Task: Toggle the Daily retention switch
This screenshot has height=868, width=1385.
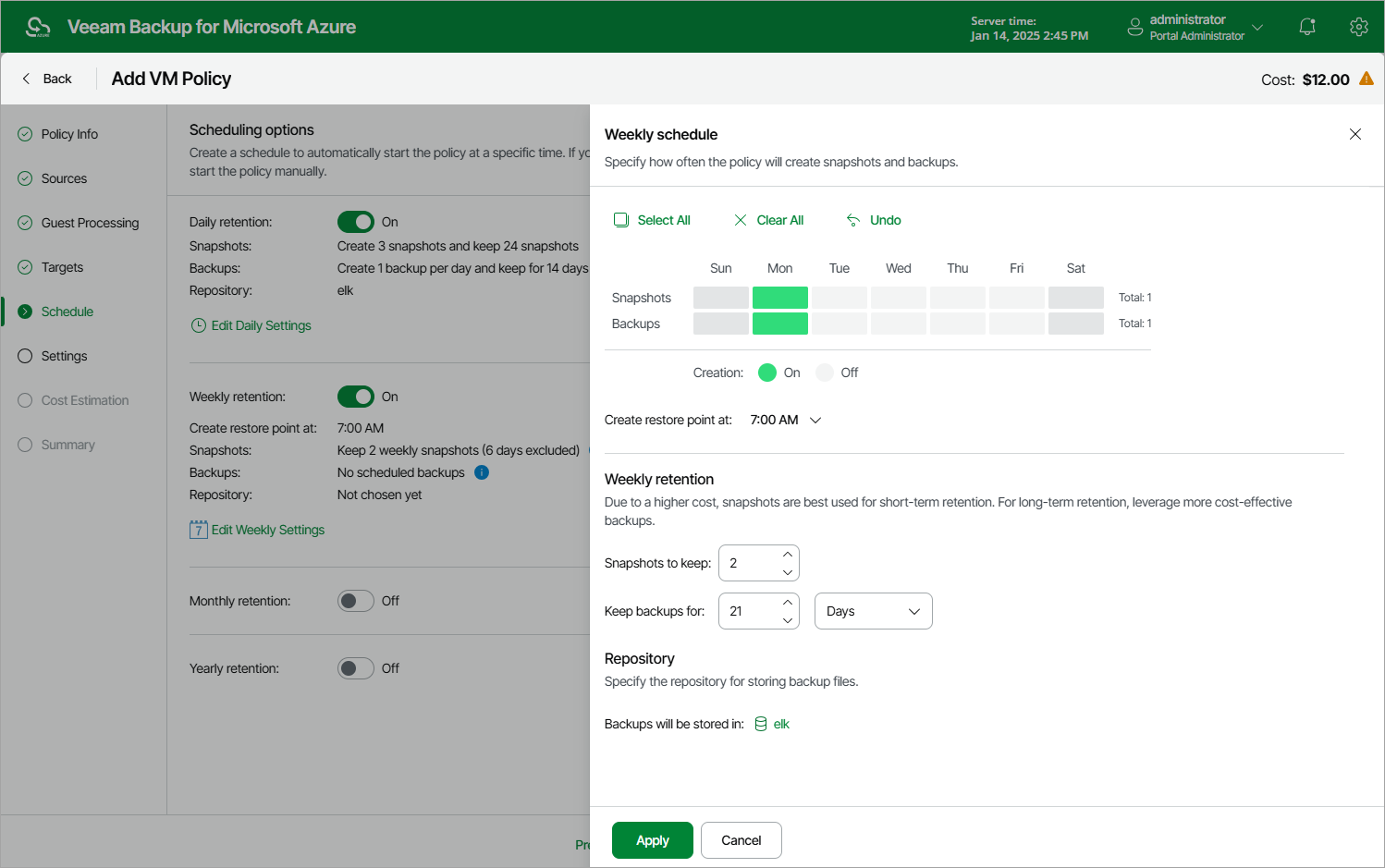Action: coord(356,222)
